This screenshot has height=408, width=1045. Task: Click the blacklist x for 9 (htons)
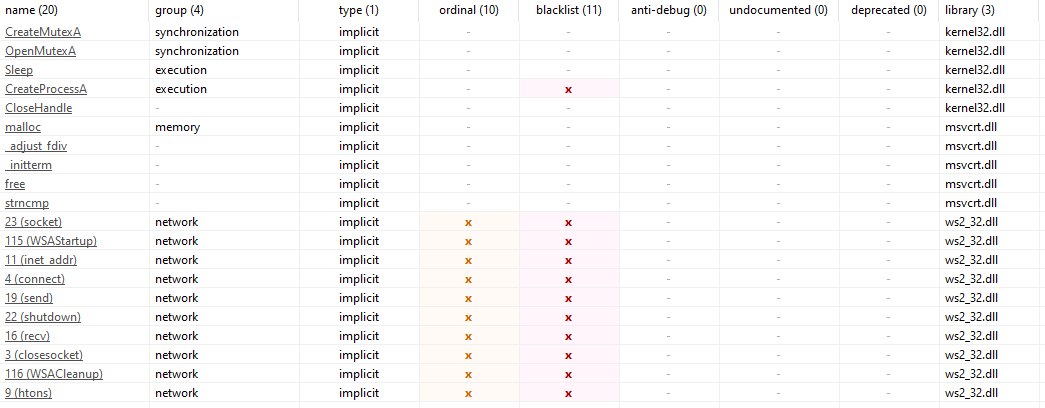tap(568, 394)
